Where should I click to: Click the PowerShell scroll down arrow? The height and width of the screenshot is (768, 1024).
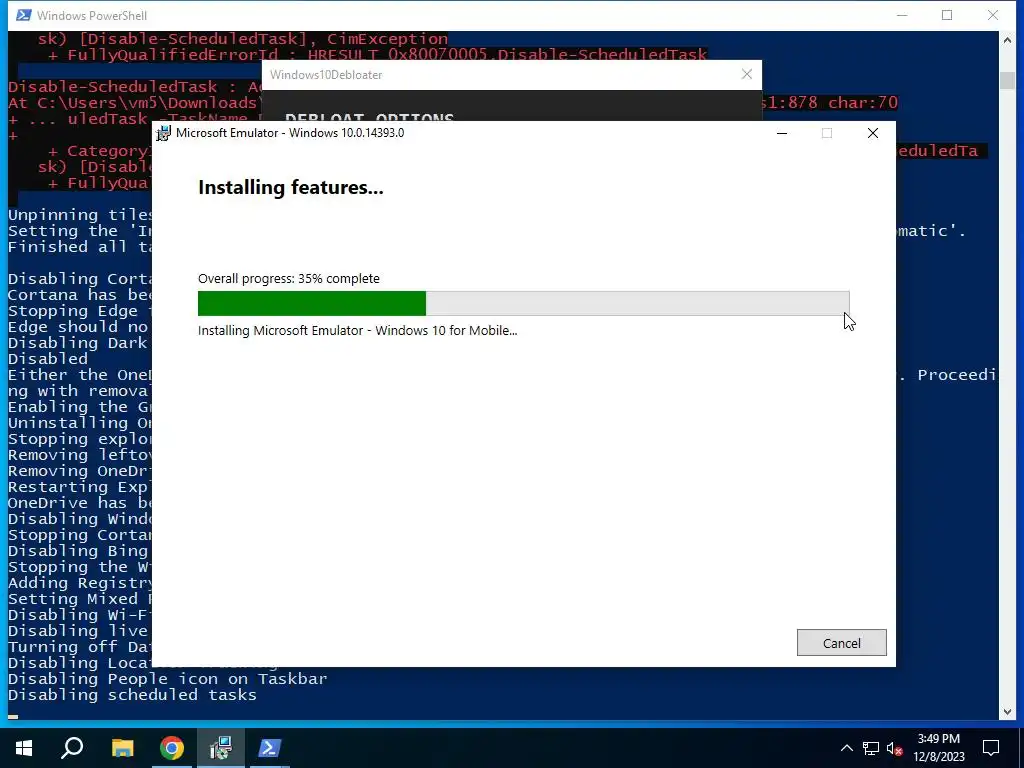click(x=1007, y=711)
